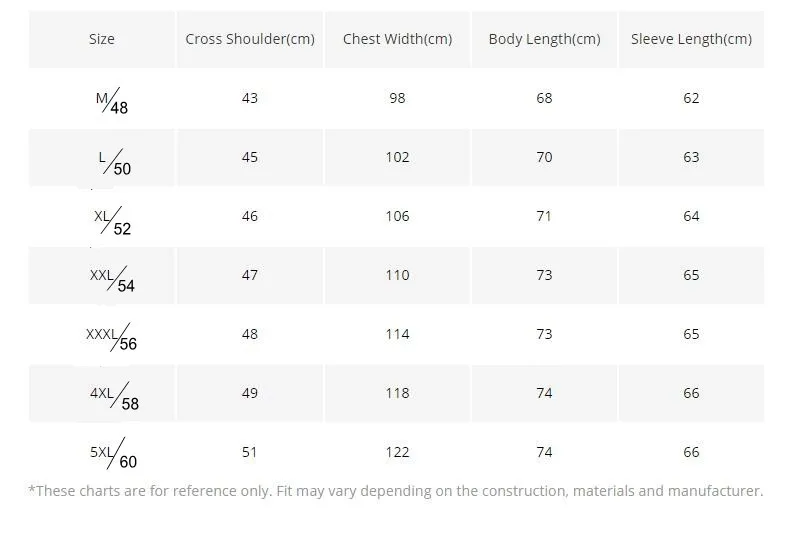The width and height of the screenshot is (792, 535).
Task: Select the Cross Shoulder(cm) header
Action: pyautogui.click(x=250, y=39)
